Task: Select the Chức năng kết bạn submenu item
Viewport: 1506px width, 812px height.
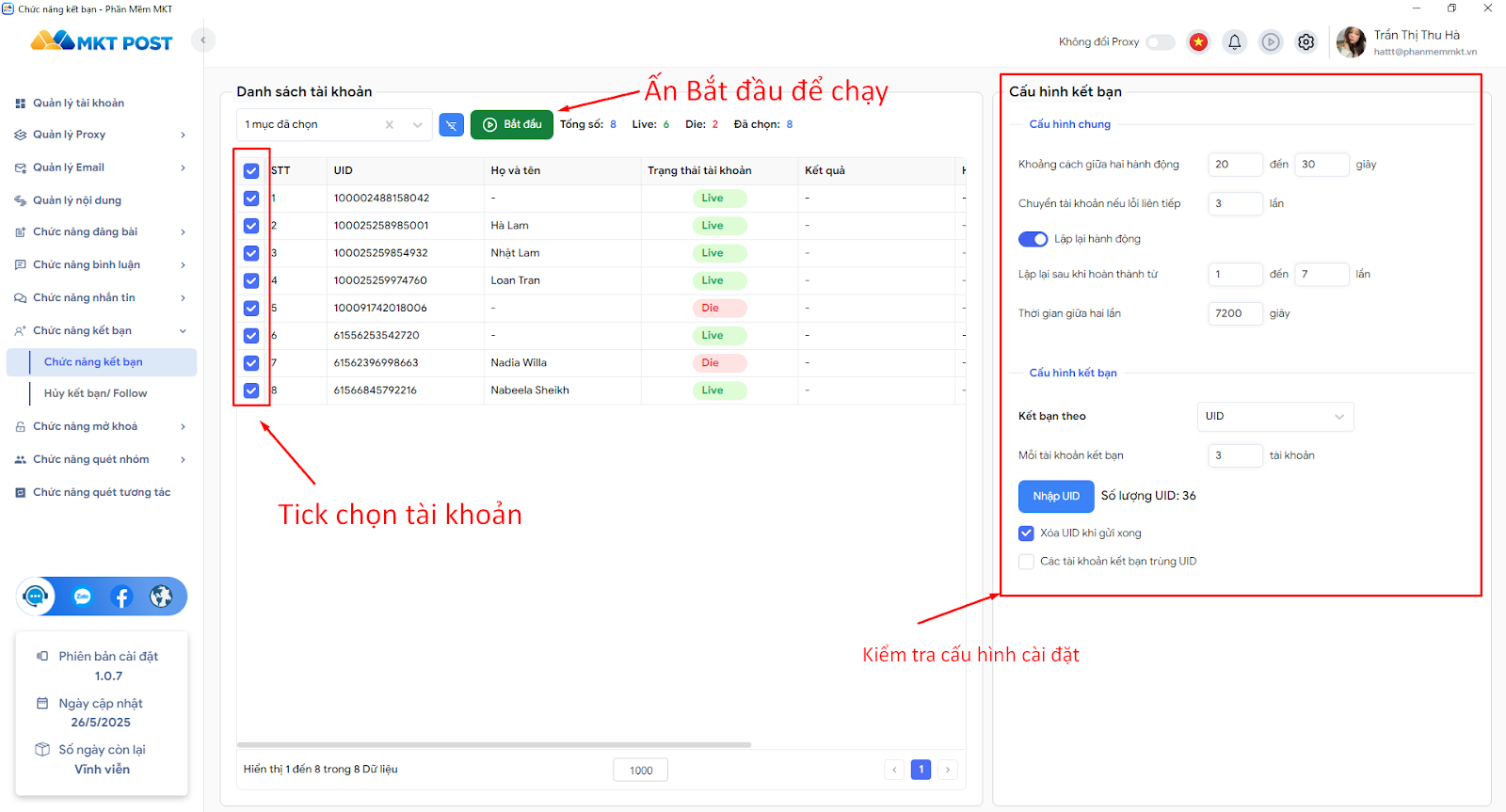Action: click(x=102, y=362)
